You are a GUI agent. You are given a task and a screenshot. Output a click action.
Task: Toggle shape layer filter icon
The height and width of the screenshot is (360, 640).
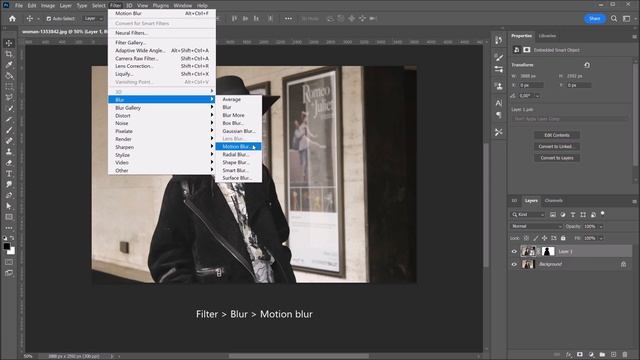tap(583, 214)
